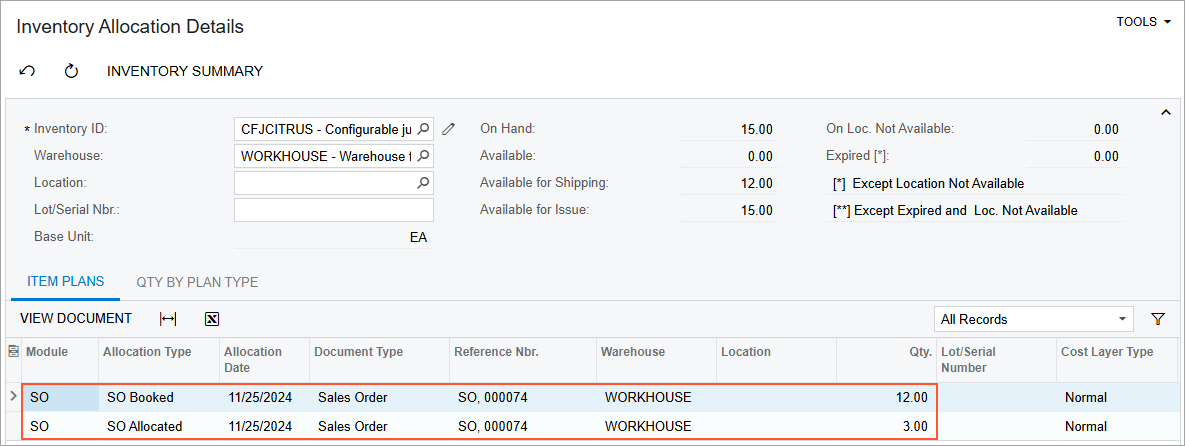
Task: Click the undo/cancel arrow icon
Action: click(27, 71)
